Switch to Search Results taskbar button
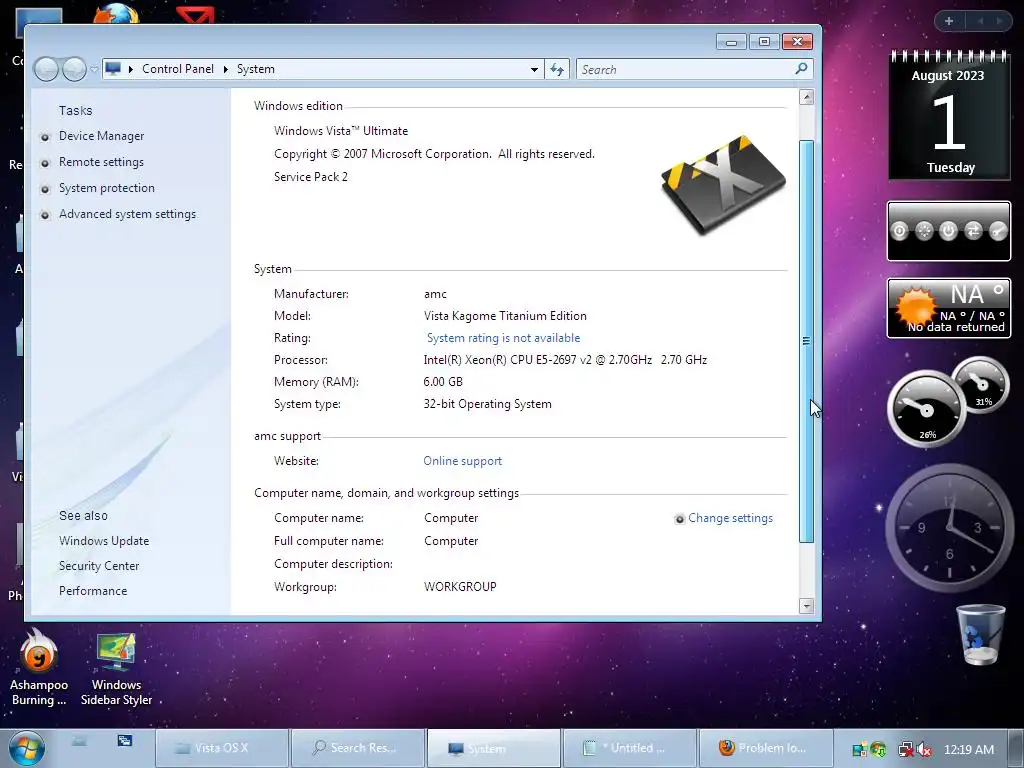 click(x=358, y=748)
